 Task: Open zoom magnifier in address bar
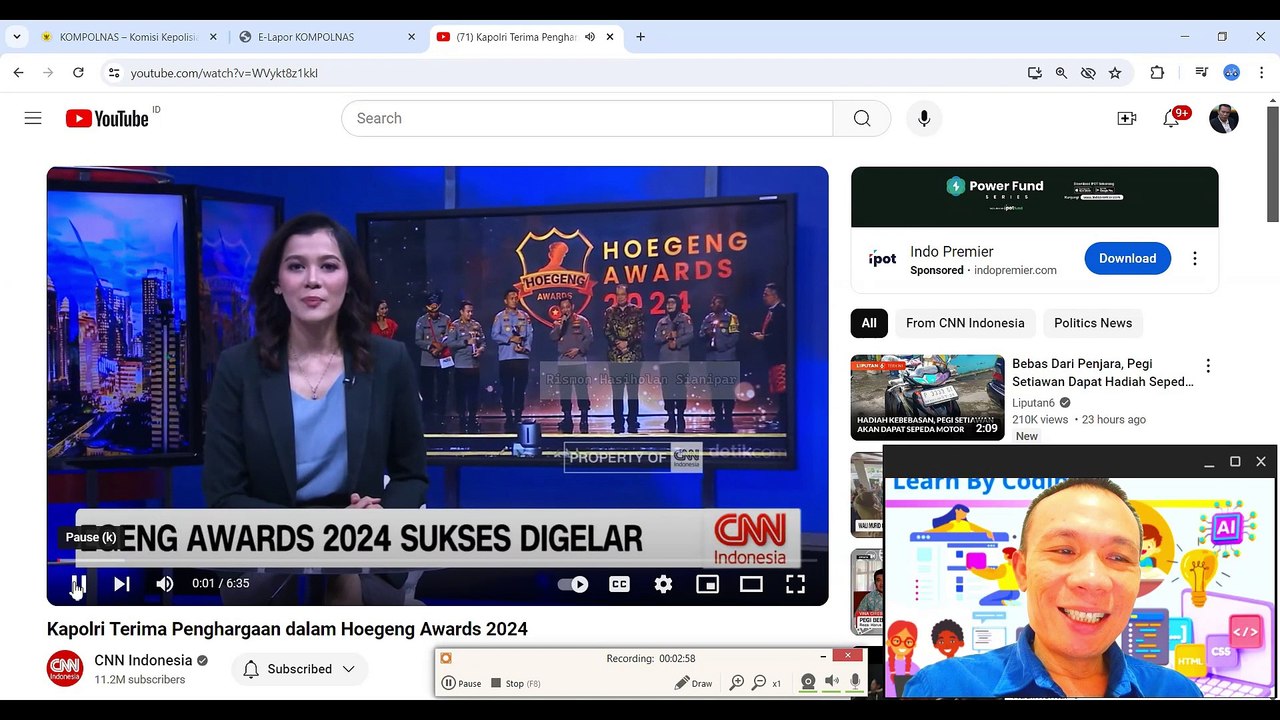coord(1061,73)
